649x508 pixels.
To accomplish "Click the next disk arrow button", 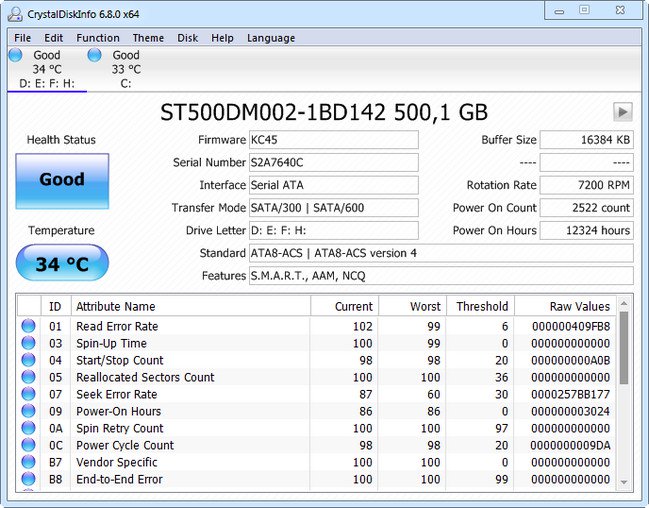I will [622, 111].
